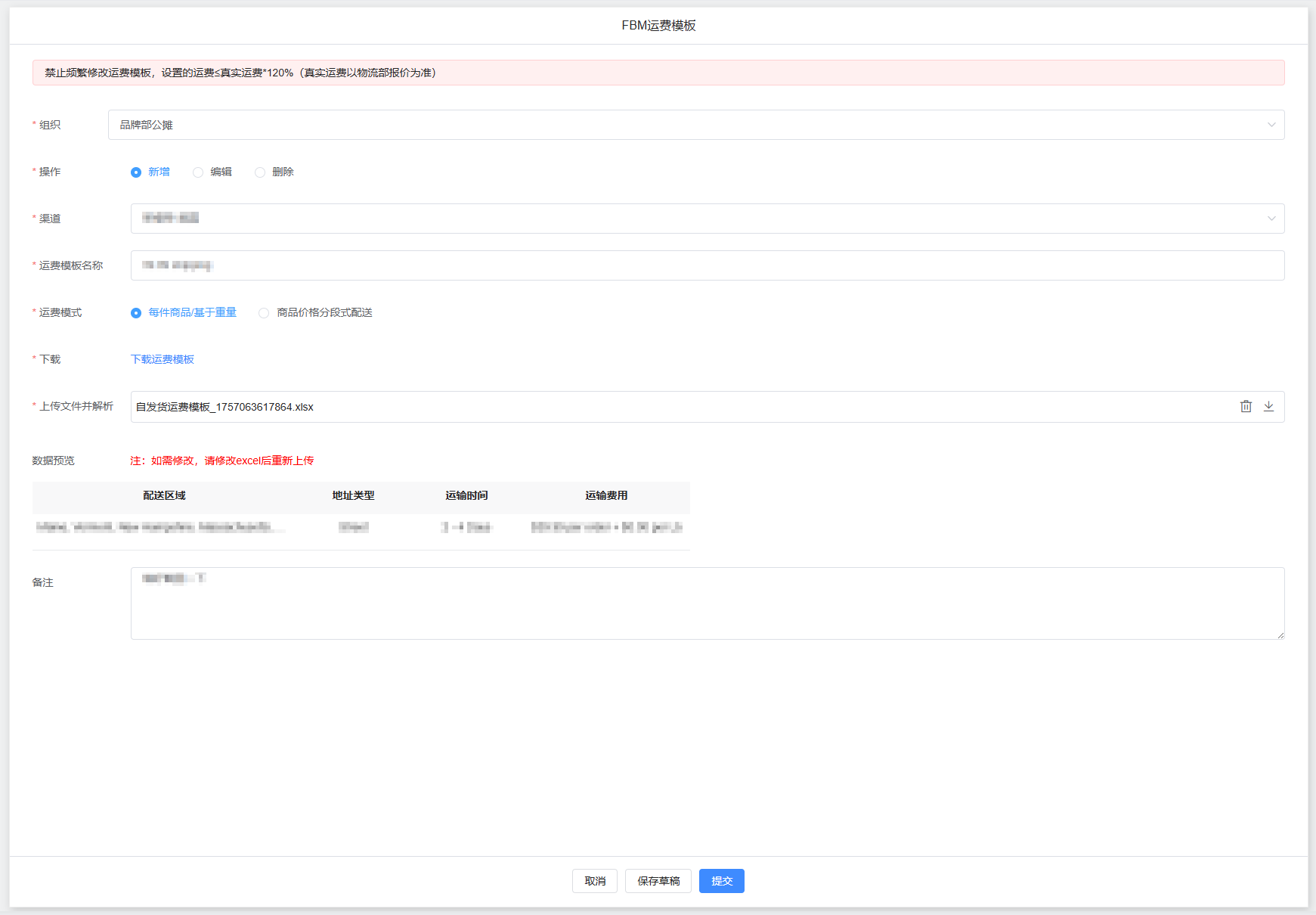
Task: Select the 编辑 operation radio button
Action: [x=198, y=172]
